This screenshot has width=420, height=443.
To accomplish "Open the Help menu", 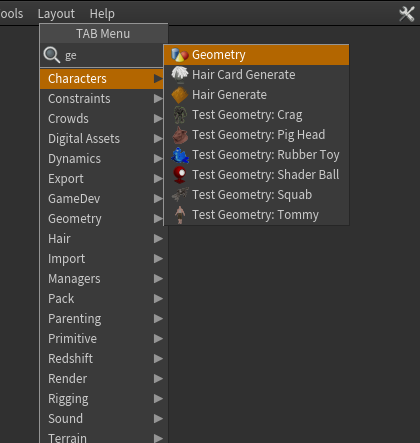I will point(102,14).
